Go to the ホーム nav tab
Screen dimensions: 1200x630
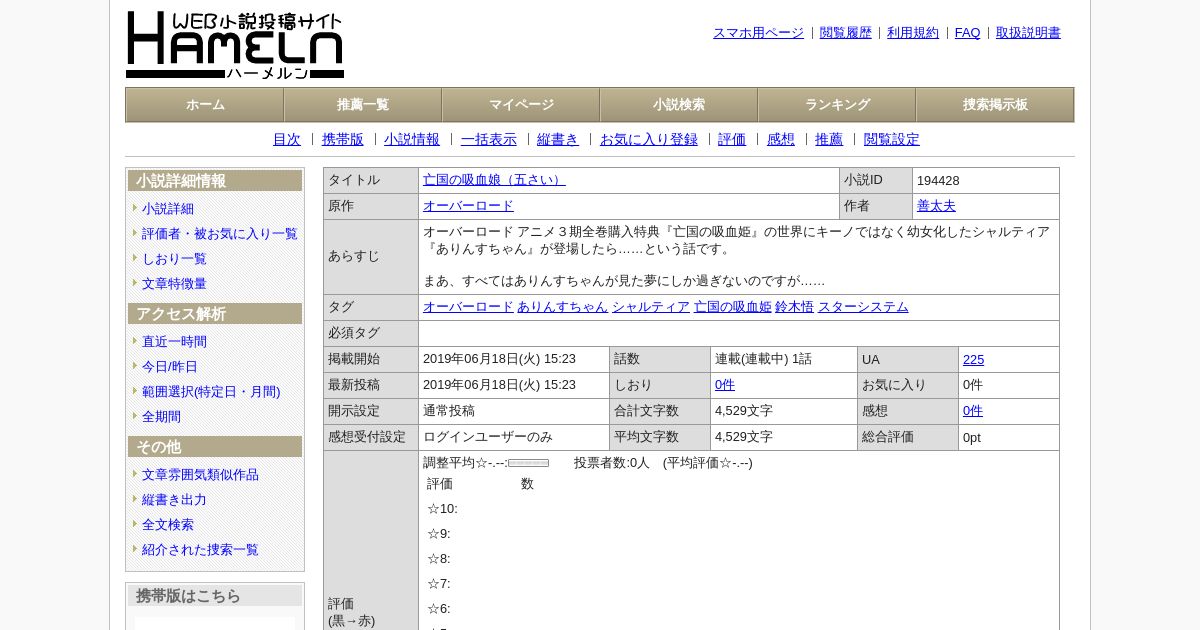(205, 105)
